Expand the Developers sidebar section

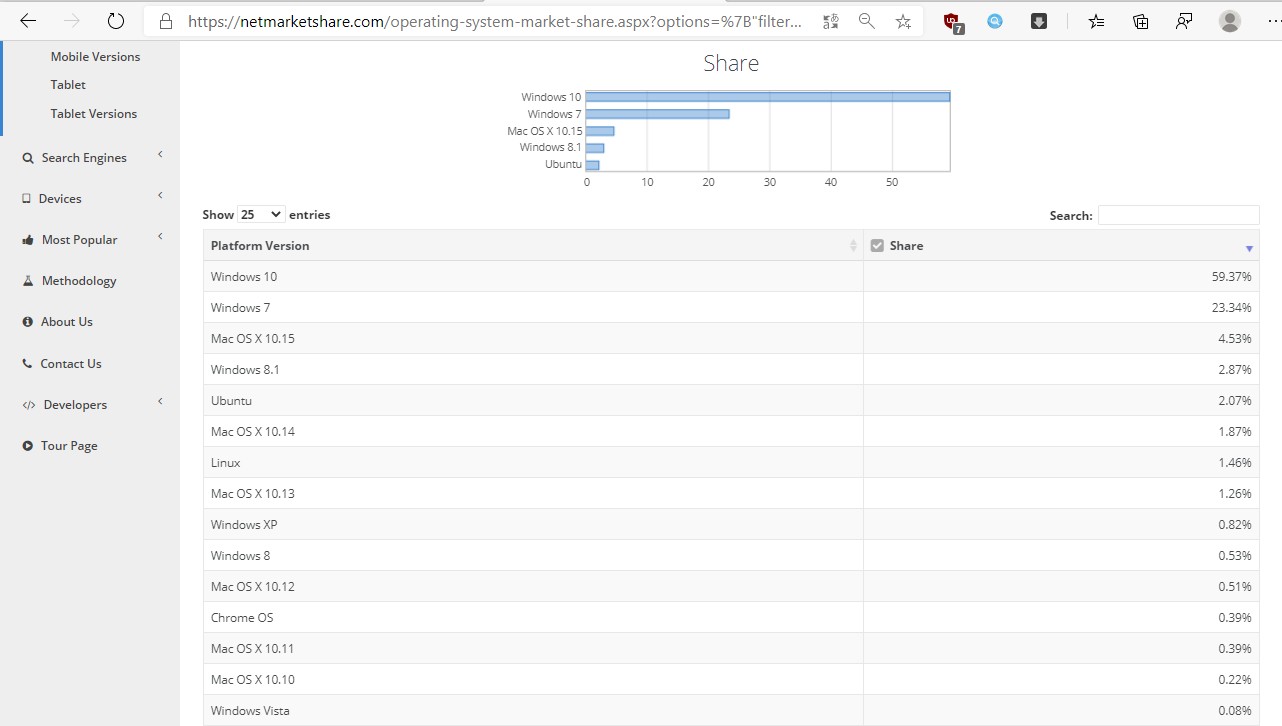(160, 402)
